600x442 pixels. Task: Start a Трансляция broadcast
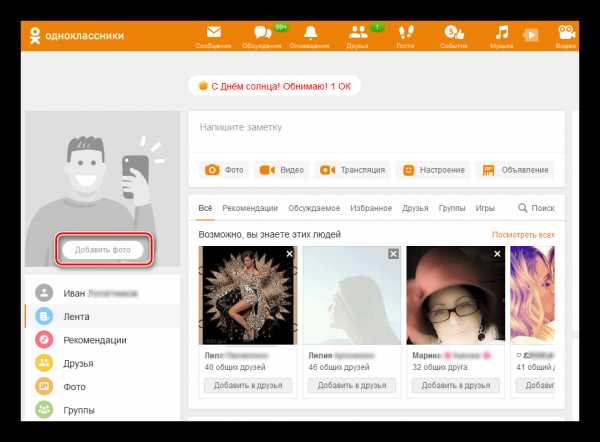(x=352, y=170)
